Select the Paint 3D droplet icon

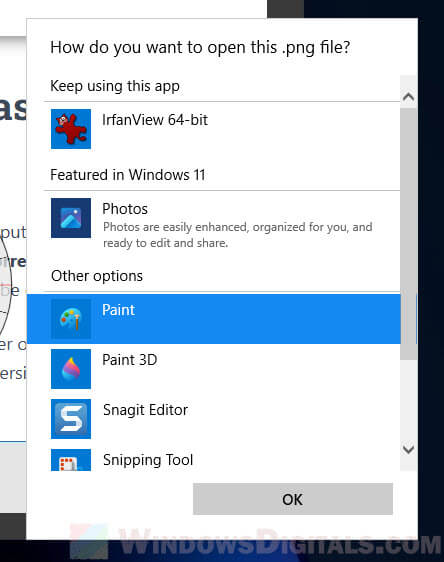coord(71,369)
